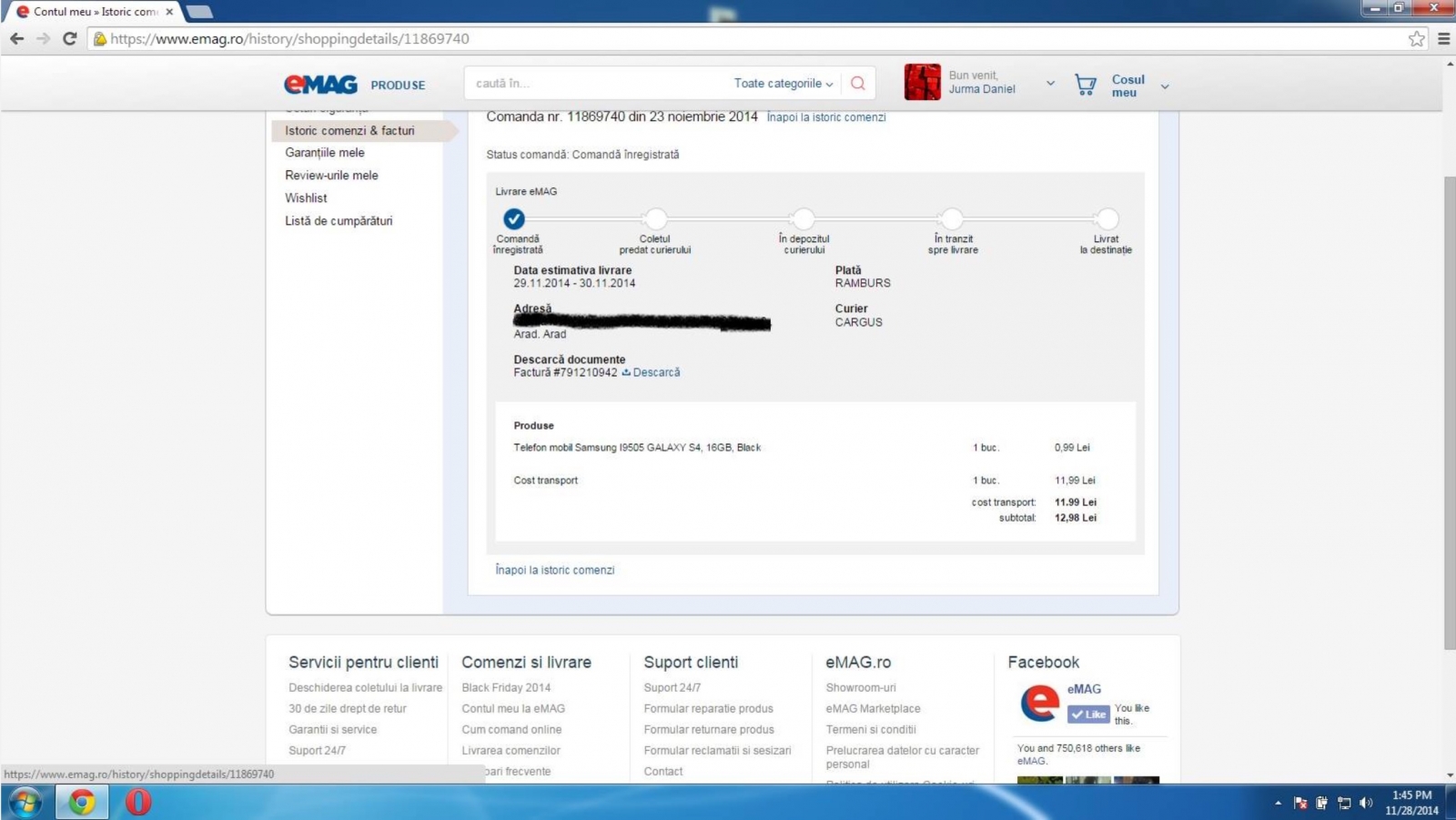Reload the page in Chrome
The height and width of the screenshot is (820, 1456).
coord(69,39)
